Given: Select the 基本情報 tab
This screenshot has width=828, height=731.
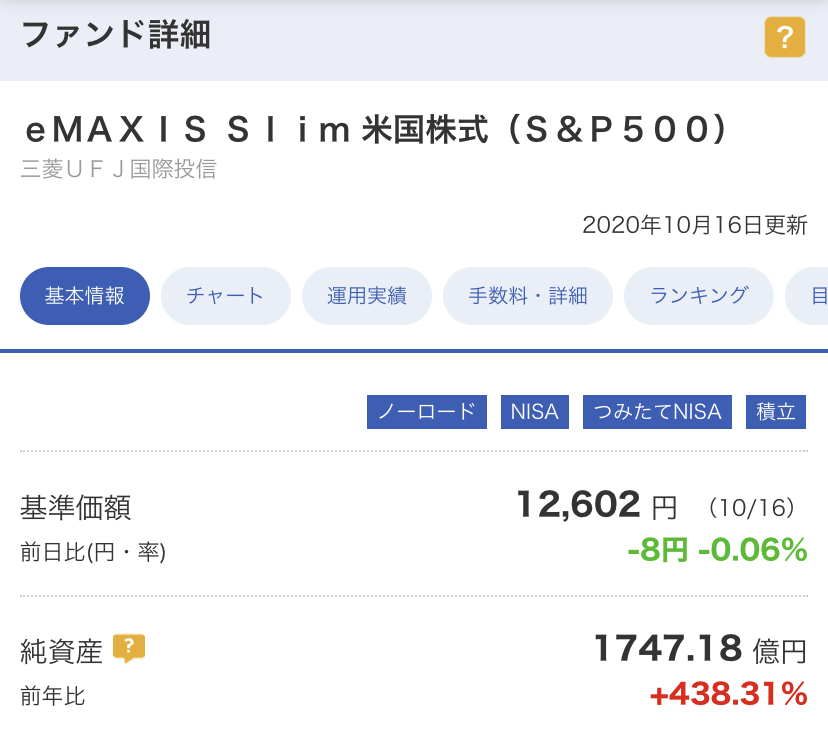Looking at the screenshot, I should (x=85, y=296).
